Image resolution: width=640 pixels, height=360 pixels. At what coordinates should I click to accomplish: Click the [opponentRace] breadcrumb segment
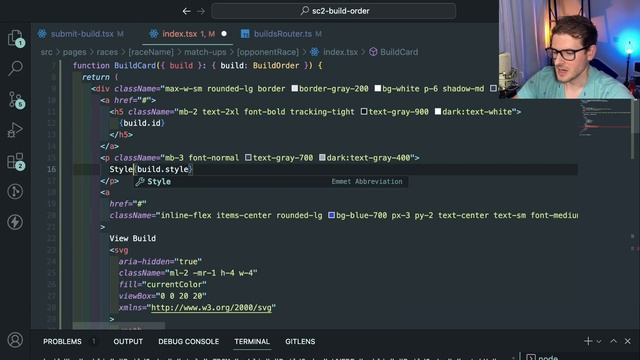(x=268, y=52)
